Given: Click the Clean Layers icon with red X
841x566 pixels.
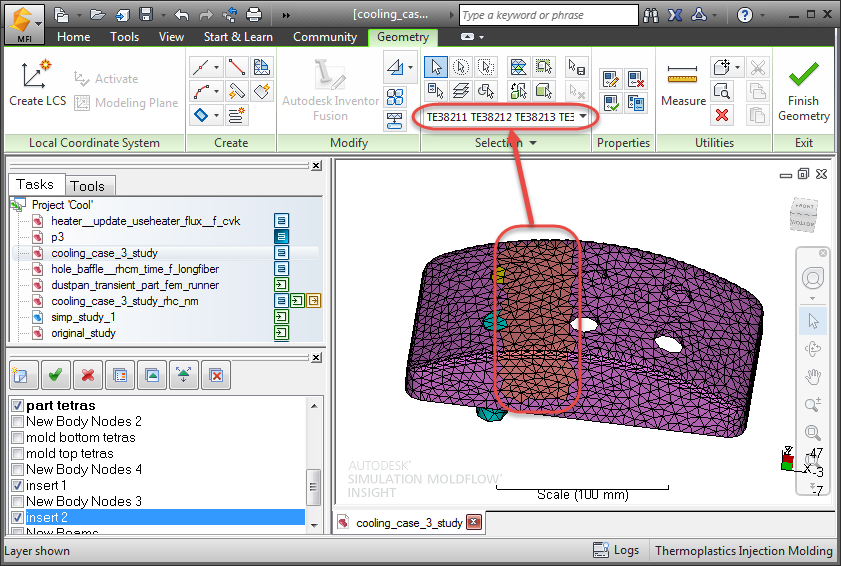Looking at the screenshot, I should pyautogui.click(x=216, y=375).
